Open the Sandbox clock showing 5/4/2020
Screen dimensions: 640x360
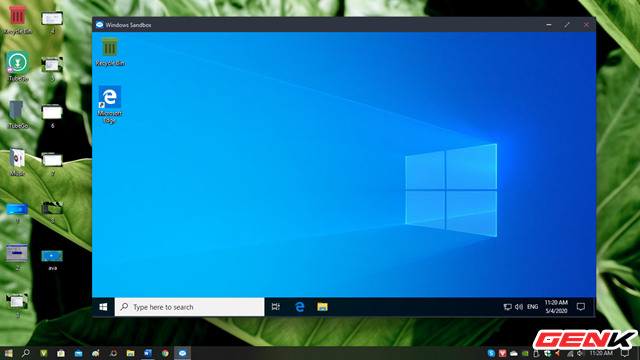(x=556, y=307)
